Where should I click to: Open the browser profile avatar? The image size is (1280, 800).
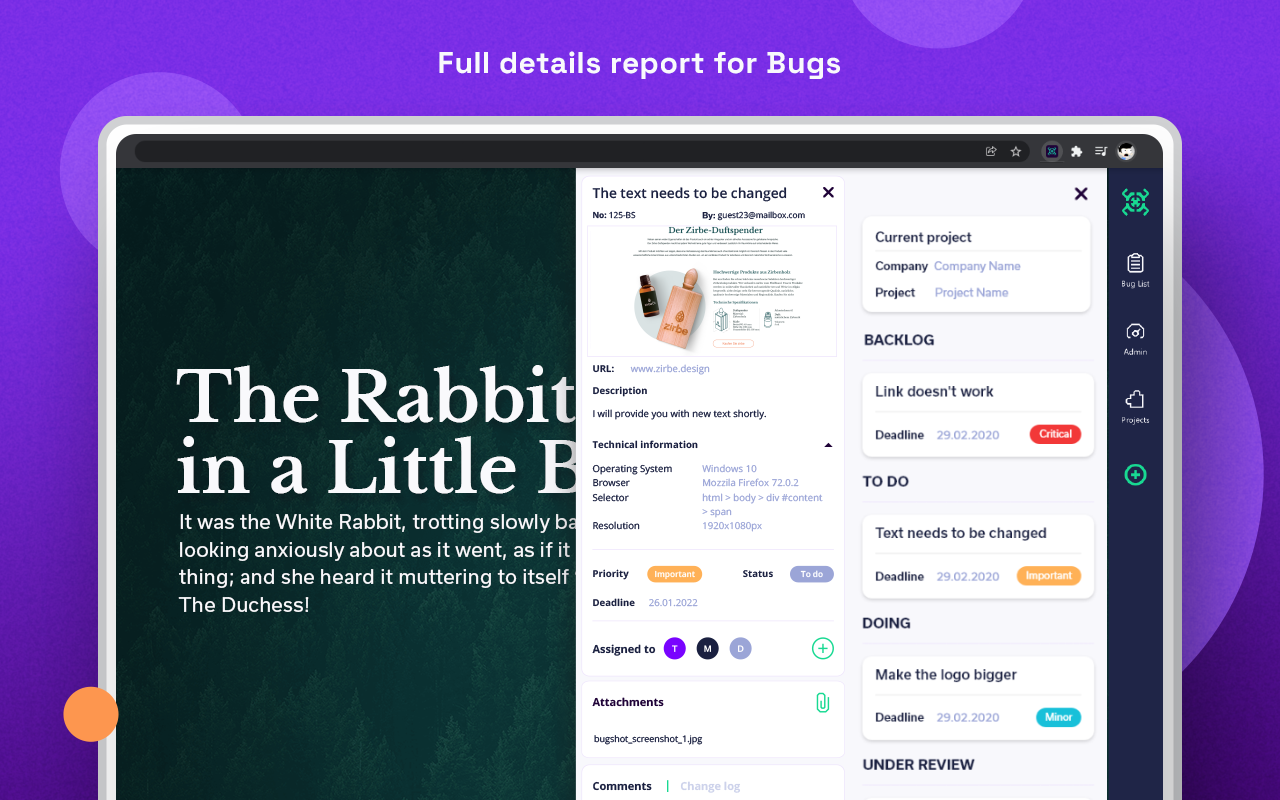click(1126, 152)
